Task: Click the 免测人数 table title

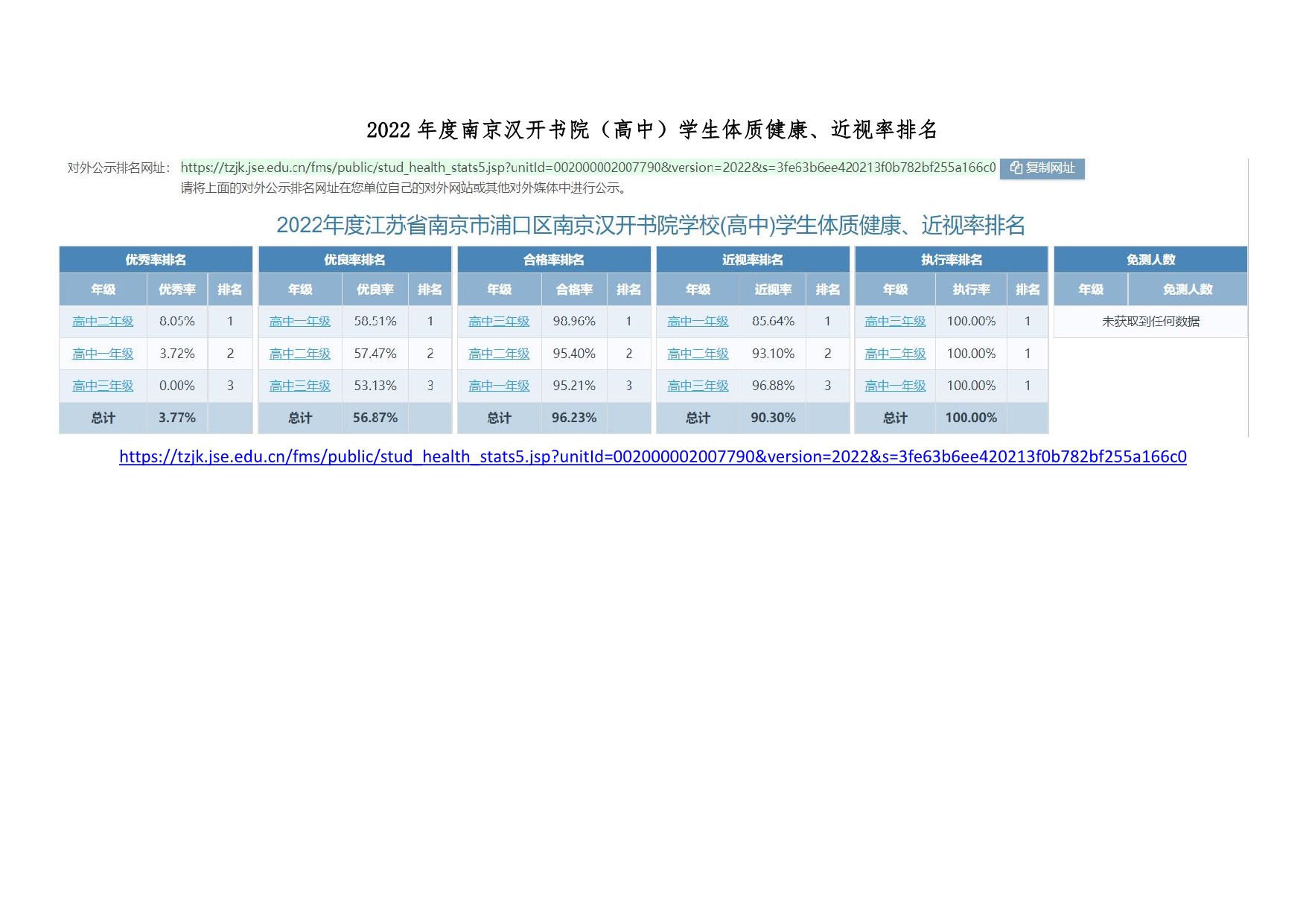Action: [1150, 260]
